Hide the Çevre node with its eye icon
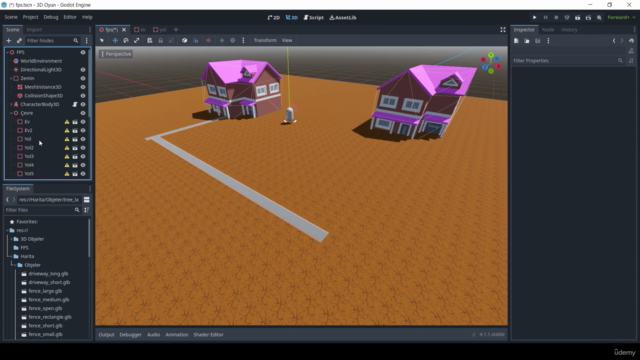Screen dimensions: 640x360 pyautogui.click(x=83, y=113)
